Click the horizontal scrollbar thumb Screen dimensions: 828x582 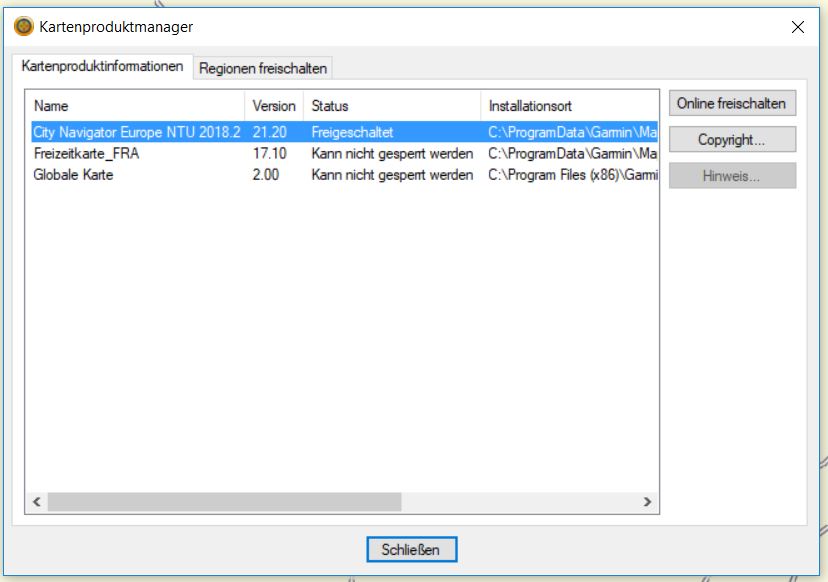coord(224,502)
